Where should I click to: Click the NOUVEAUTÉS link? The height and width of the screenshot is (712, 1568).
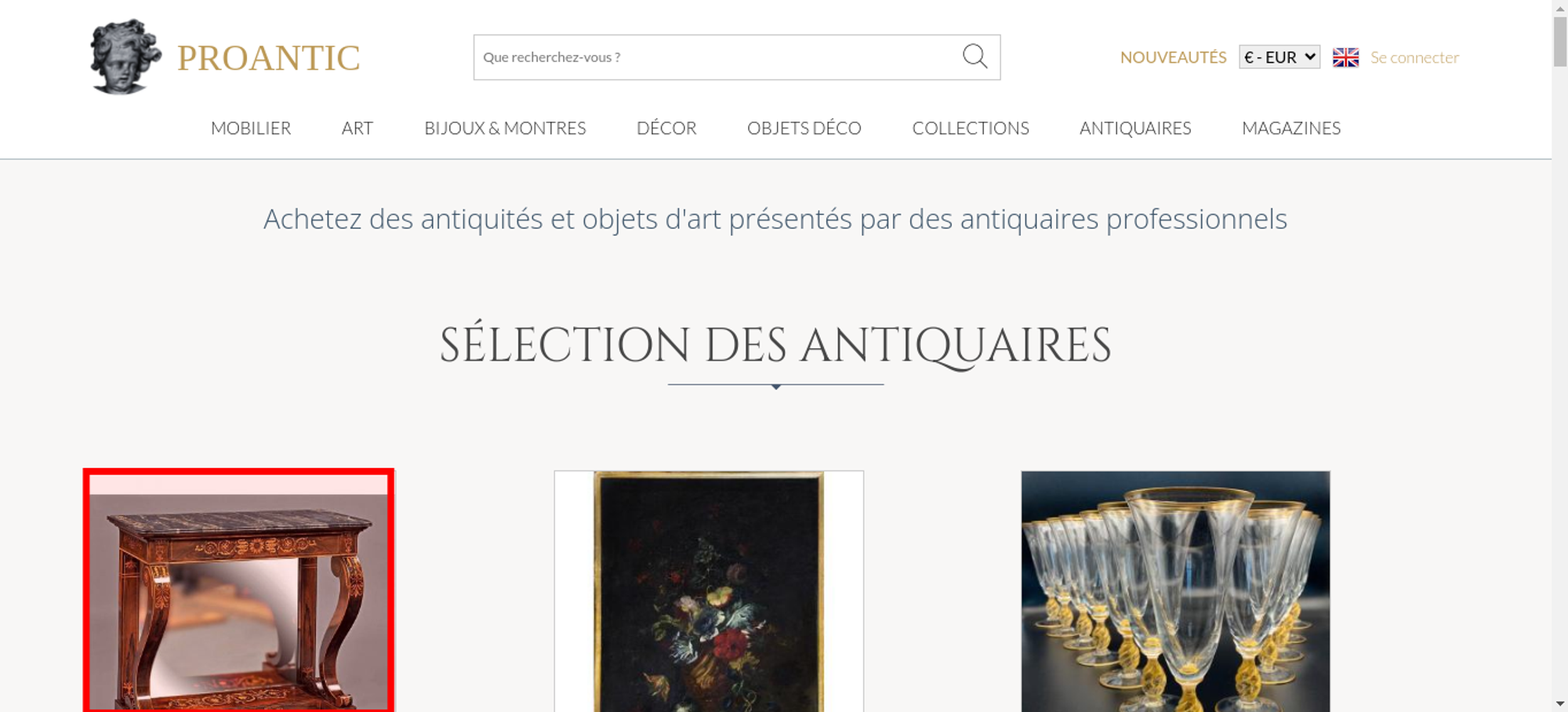tap(1173, 57)
